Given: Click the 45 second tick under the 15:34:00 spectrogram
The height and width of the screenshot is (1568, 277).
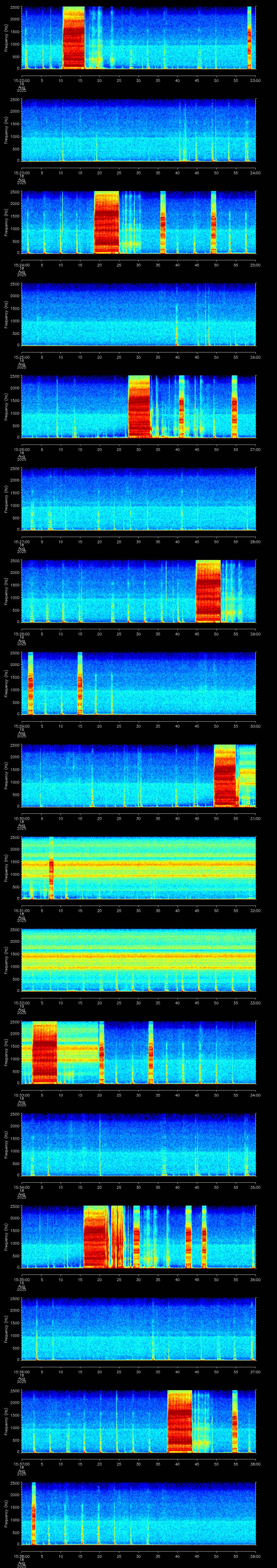Looking at the screenshot, I should [x=197, y=1187].
